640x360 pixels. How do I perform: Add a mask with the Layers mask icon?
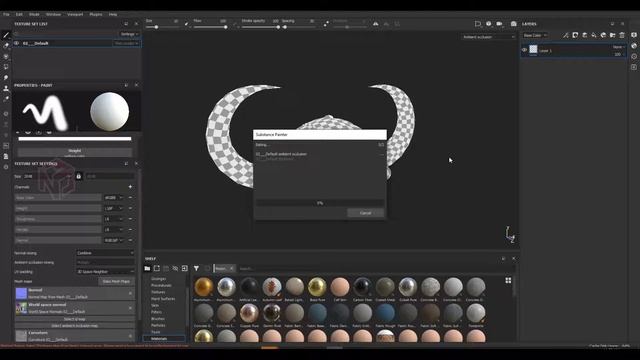coord(575,36)
